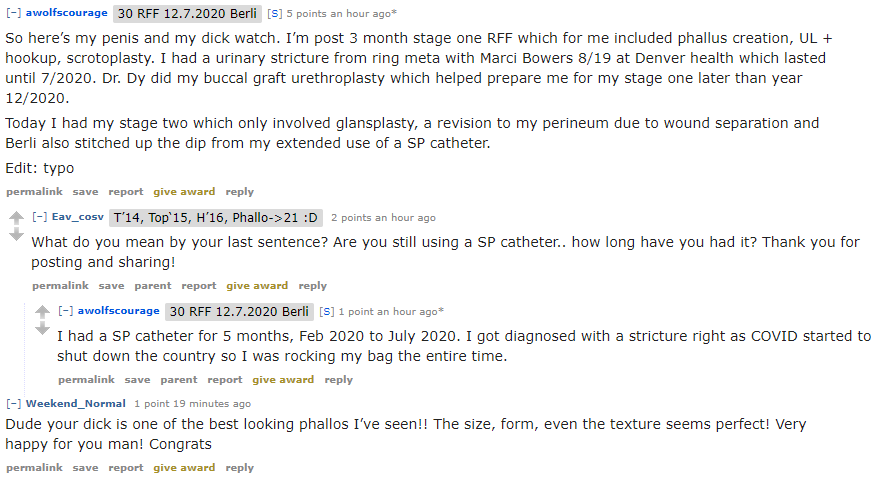The image size is (878, 482).
Task: Collapse Weekend_Normal's comment
Action: pyautogui.click(x=13, y=403)
